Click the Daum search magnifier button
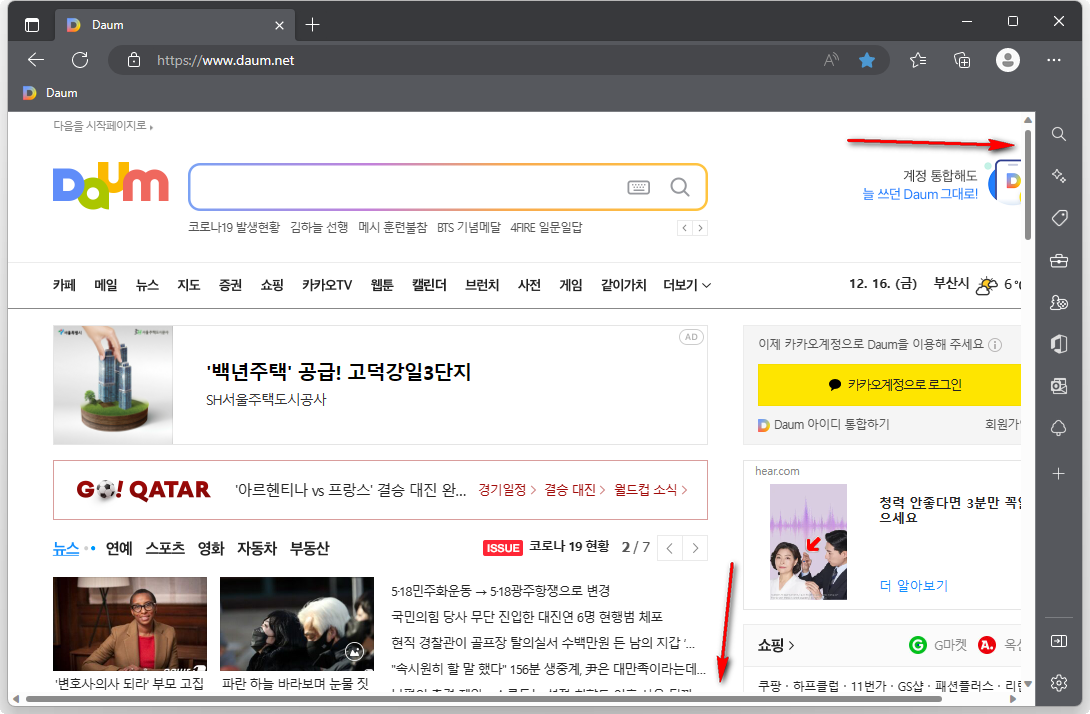Viewport: 1090px width, 714px height. [680, 187]
